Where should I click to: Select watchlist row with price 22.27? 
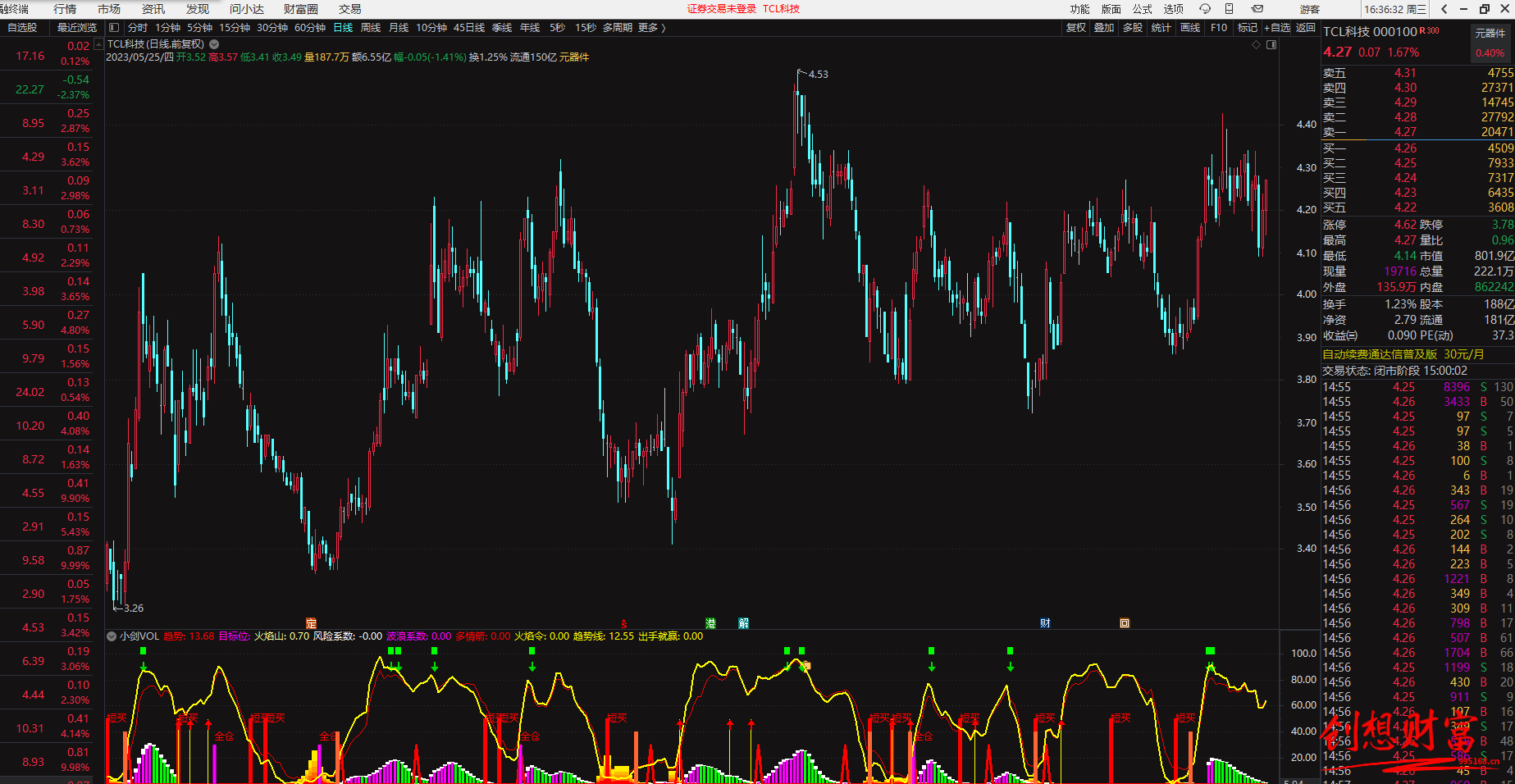coord(47,88)
